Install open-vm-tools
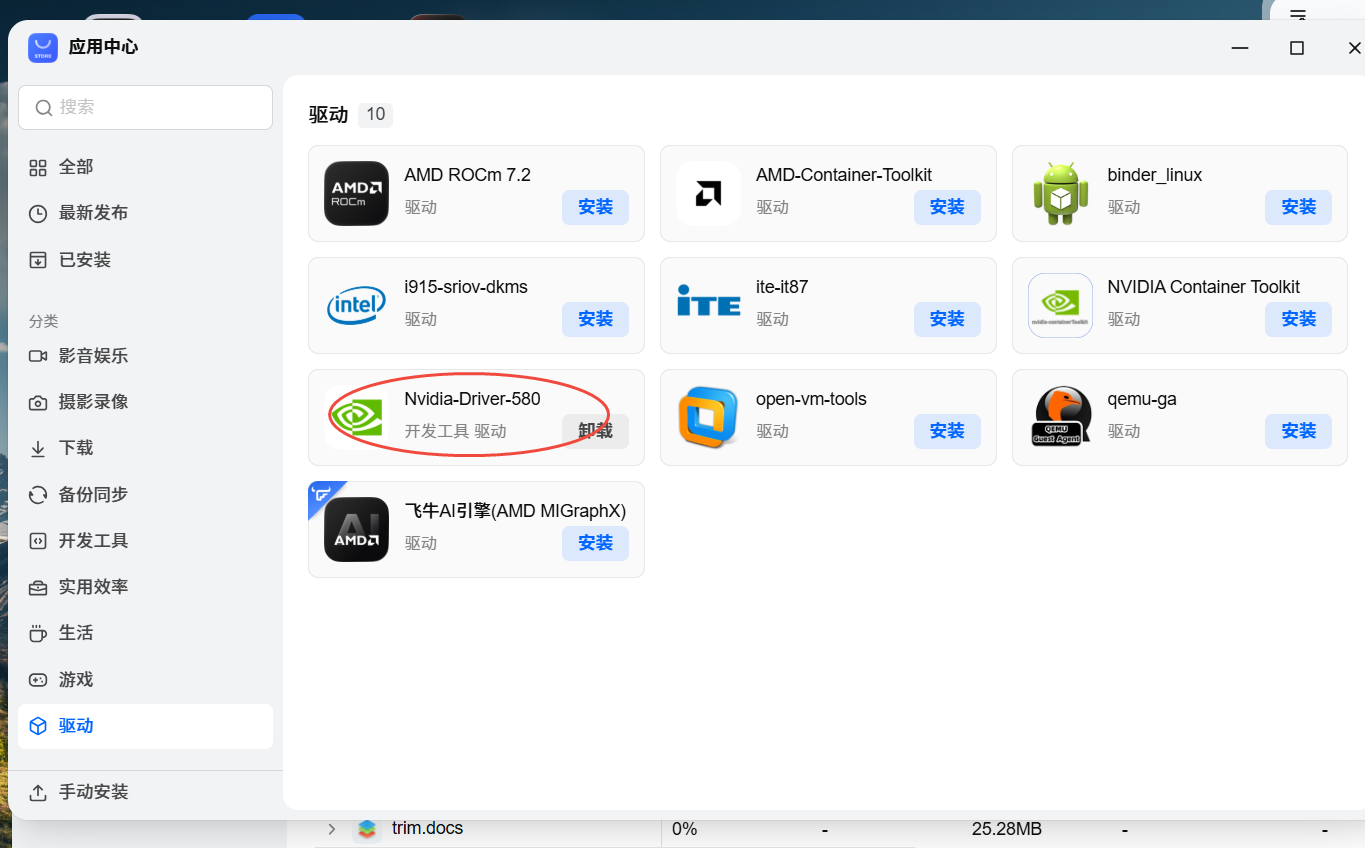 pyautogui.click(x=947, y=431)
